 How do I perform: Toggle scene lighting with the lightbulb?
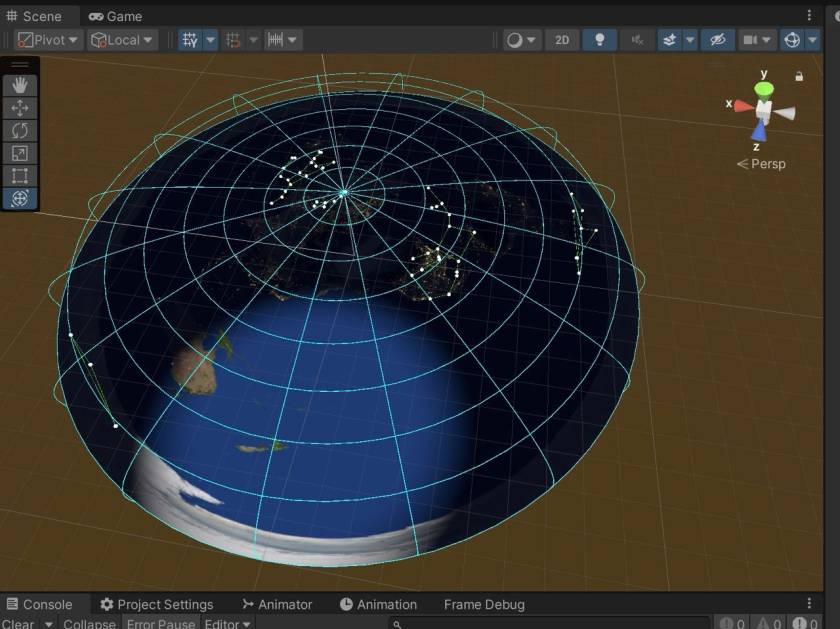[599, 40]
